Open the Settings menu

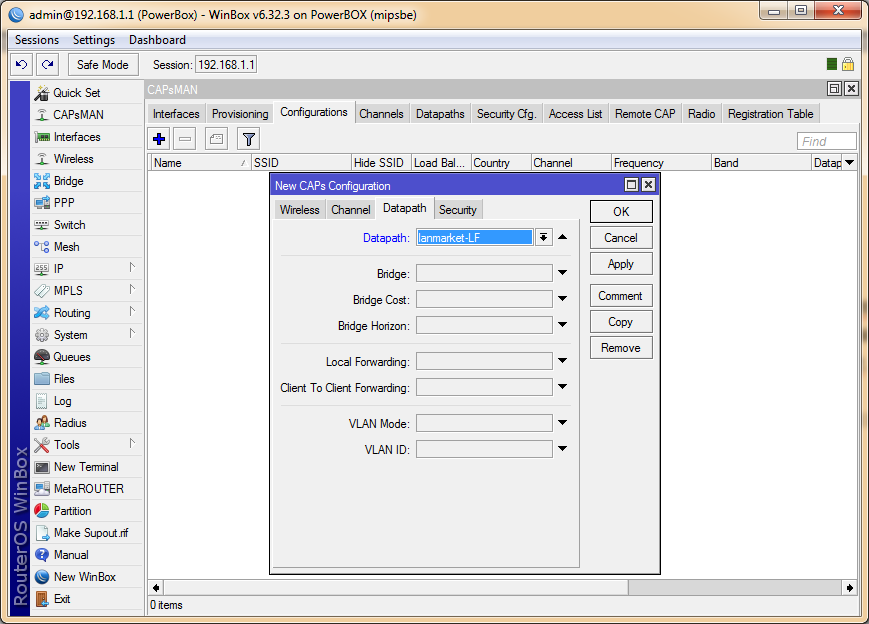point(94,40)
